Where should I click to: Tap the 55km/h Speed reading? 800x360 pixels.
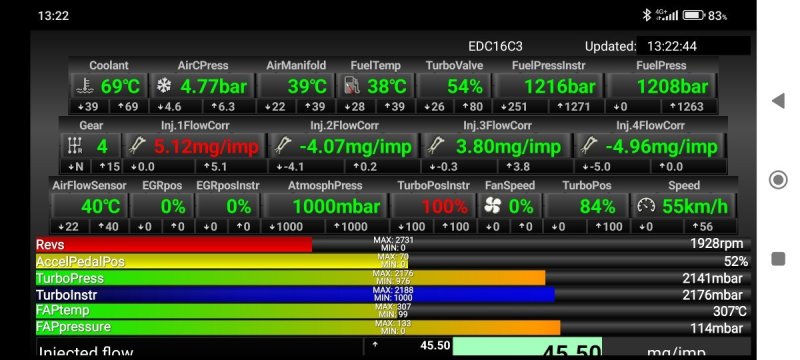(695, 207)
